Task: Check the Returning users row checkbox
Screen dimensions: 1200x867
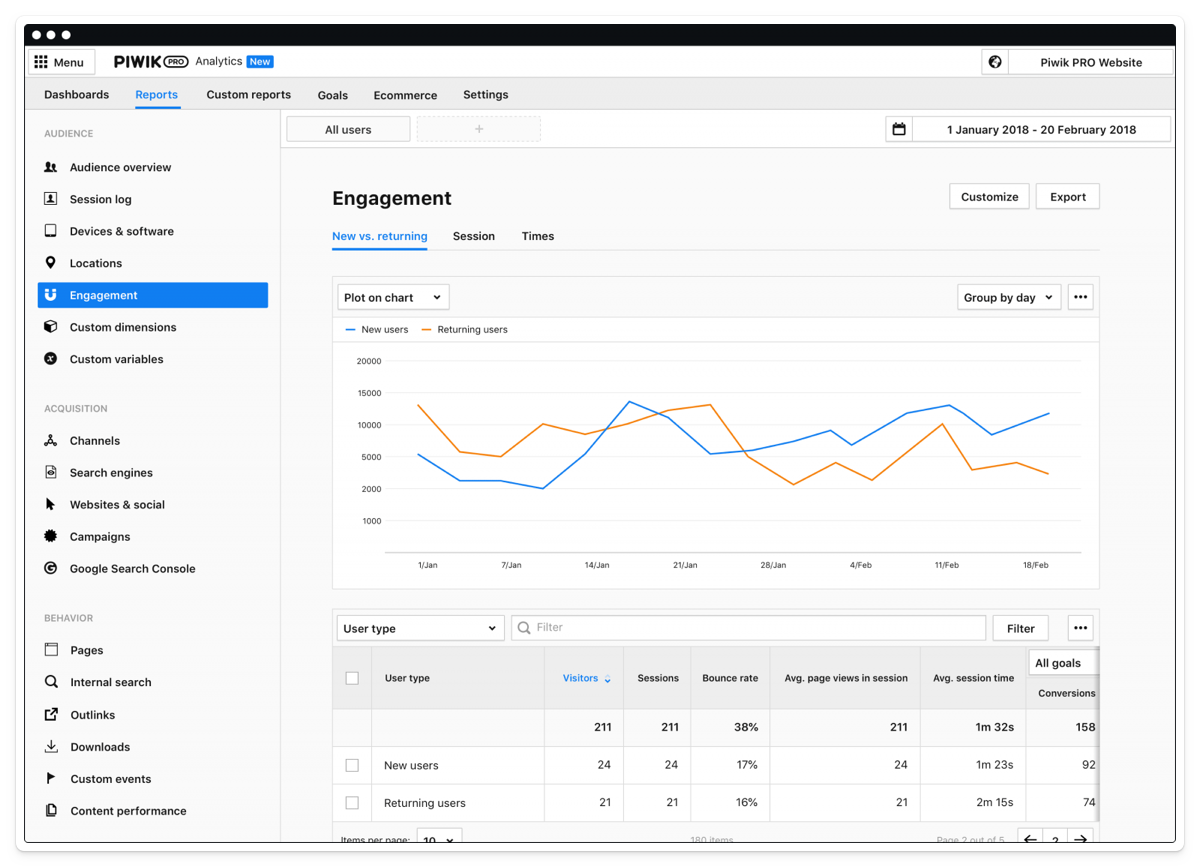Action: (352, 803)
